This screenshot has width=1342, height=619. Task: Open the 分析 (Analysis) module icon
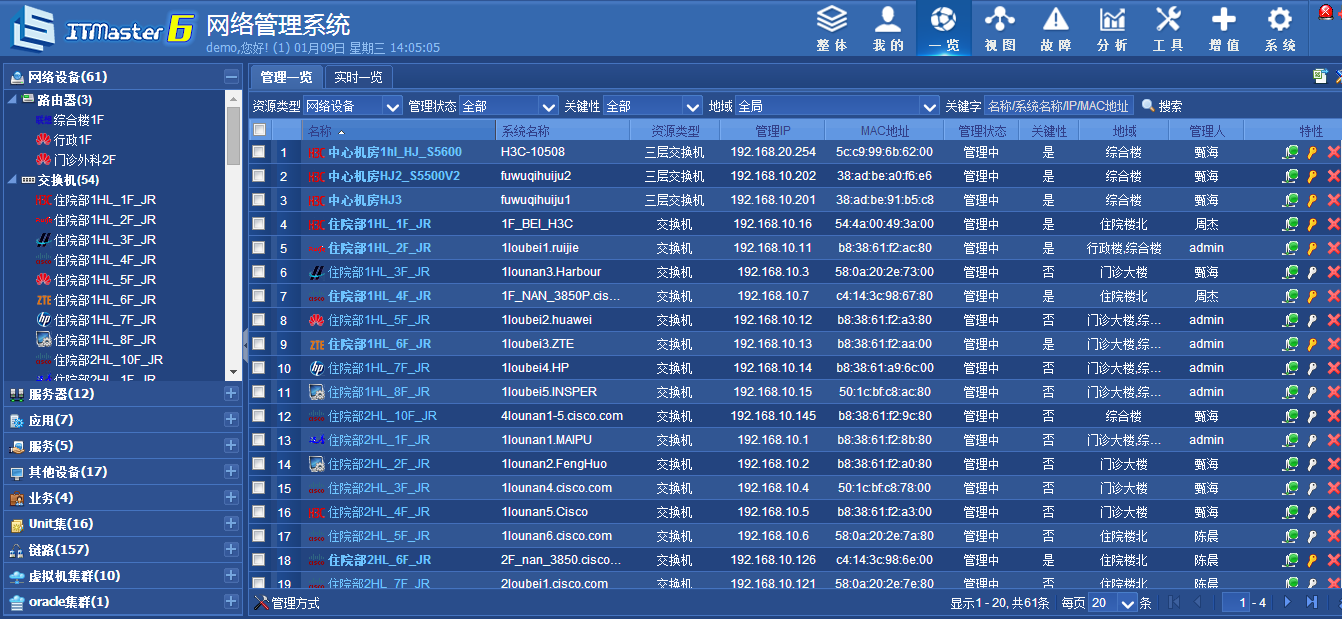coord(1112,28)
